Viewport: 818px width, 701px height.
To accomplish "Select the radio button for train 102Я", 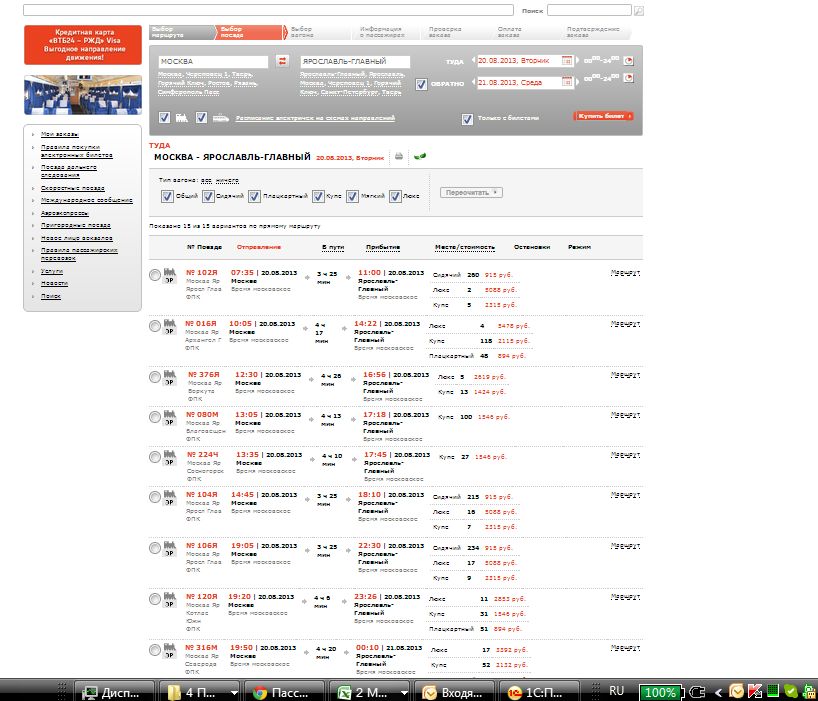I will click(x=154, y=275).
